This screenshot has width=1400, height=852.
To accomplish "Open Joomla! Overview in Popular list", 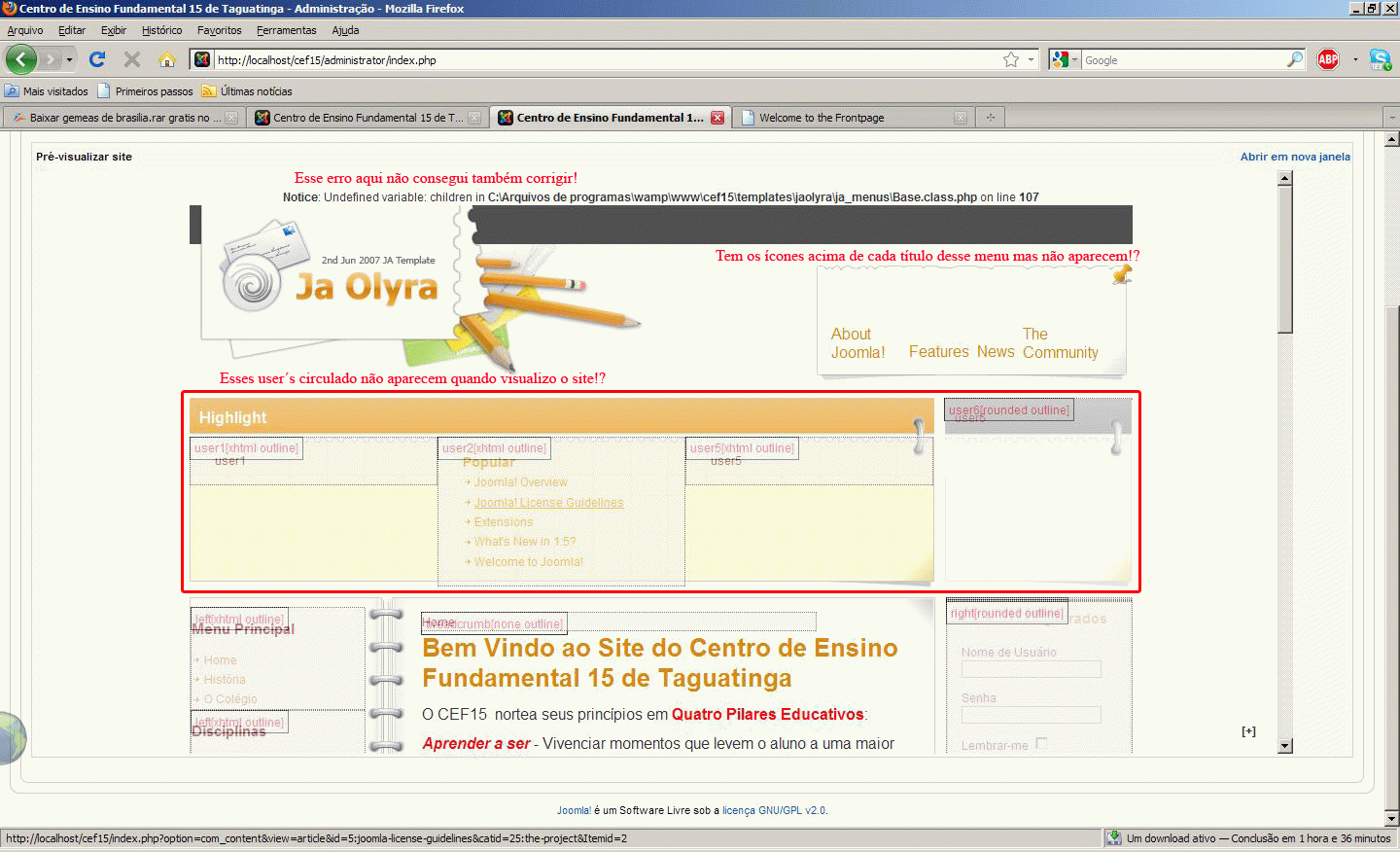I will click(x=521, y=482).
